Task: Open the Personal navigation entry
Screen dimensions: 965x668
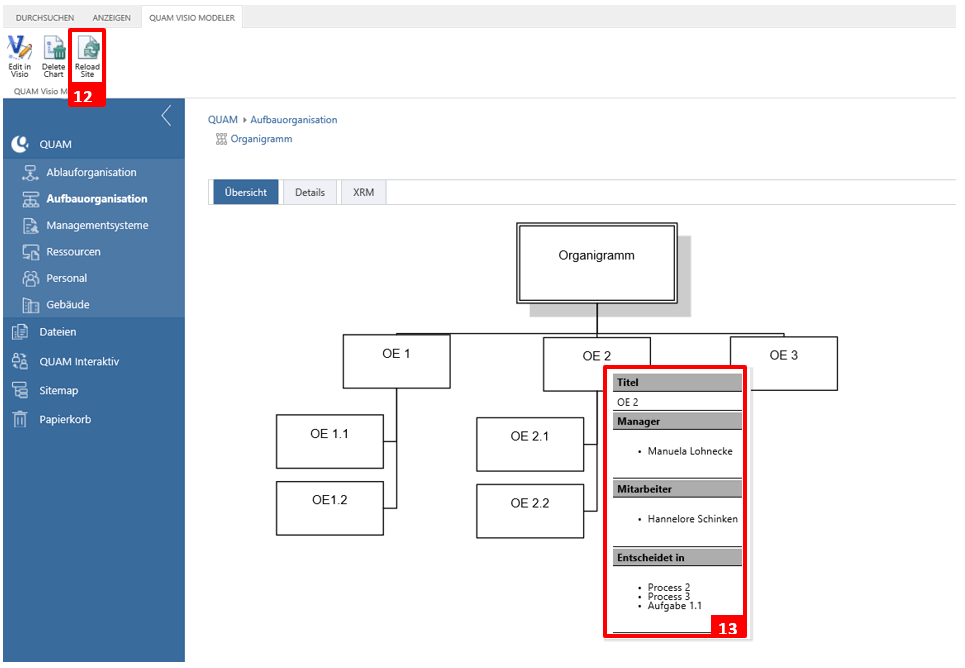Action: point(66,279)
